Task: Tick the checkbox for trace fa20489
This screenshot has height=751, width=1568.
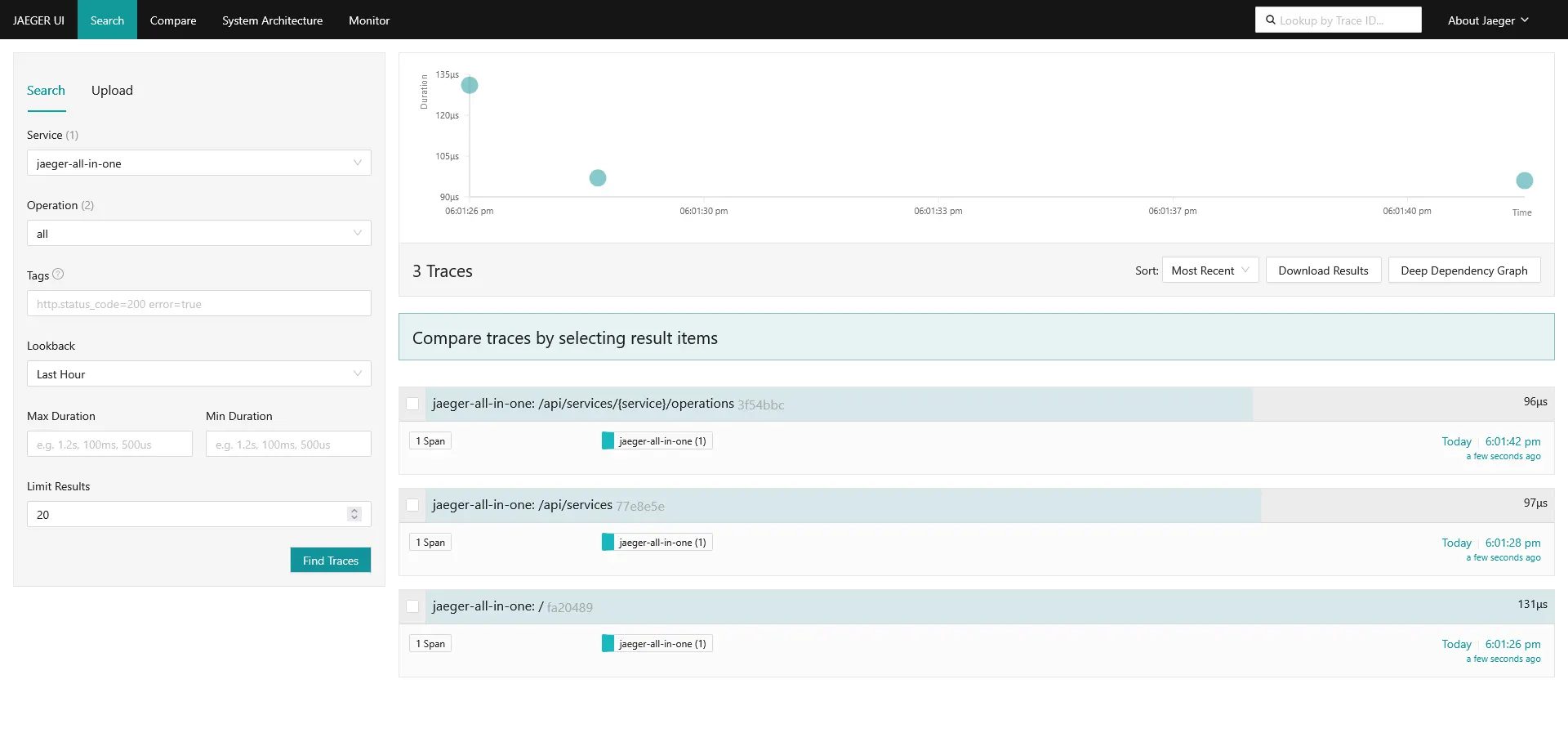Action: coord(412,606)
